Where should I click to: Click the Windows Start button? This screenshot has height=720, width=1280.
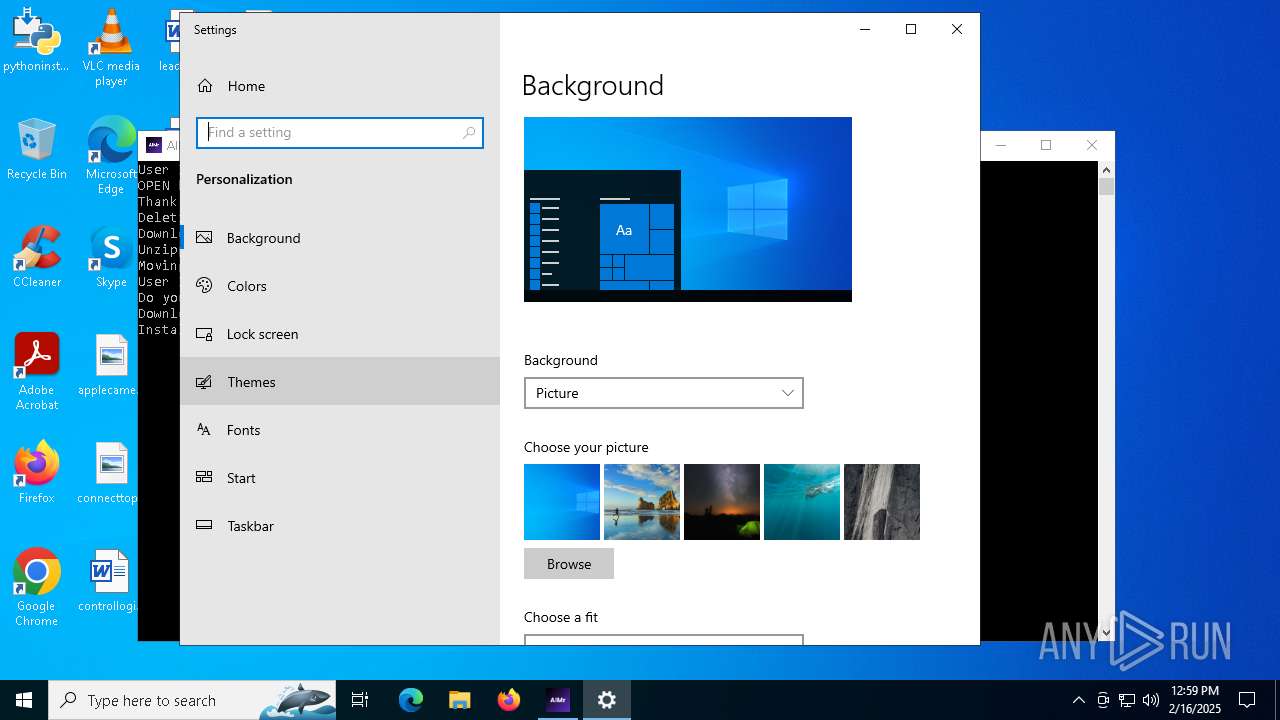pos(24,700)
